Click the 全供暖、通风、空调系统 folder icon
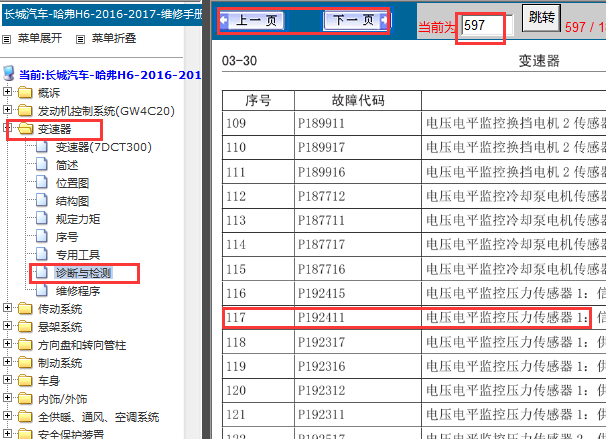The height and width of the screenshot is (439, 606). click(x=25, y=416)
